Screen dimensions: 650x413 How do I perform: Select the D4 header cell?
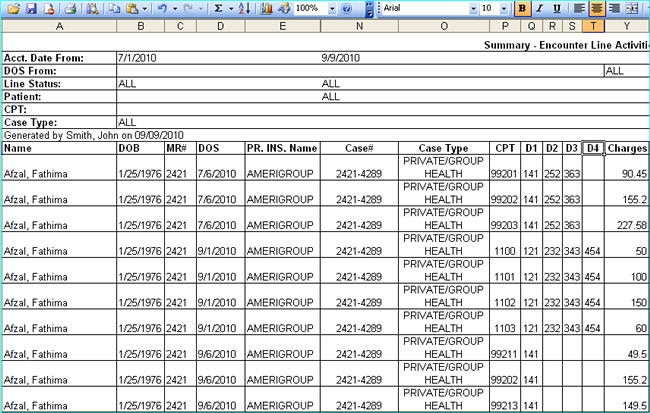point(593,148)
